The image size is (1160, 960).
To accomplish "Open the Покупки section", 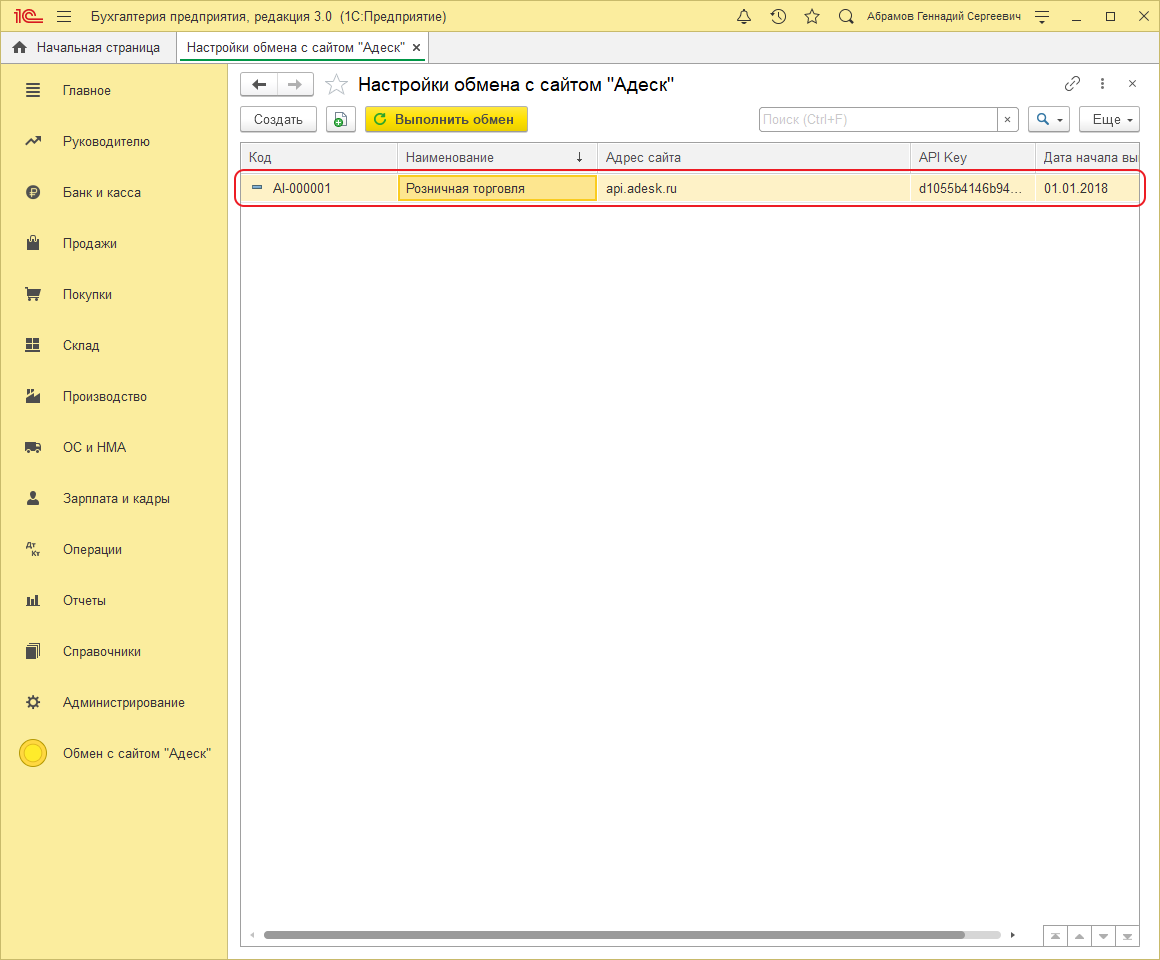I will coord(114,294).
